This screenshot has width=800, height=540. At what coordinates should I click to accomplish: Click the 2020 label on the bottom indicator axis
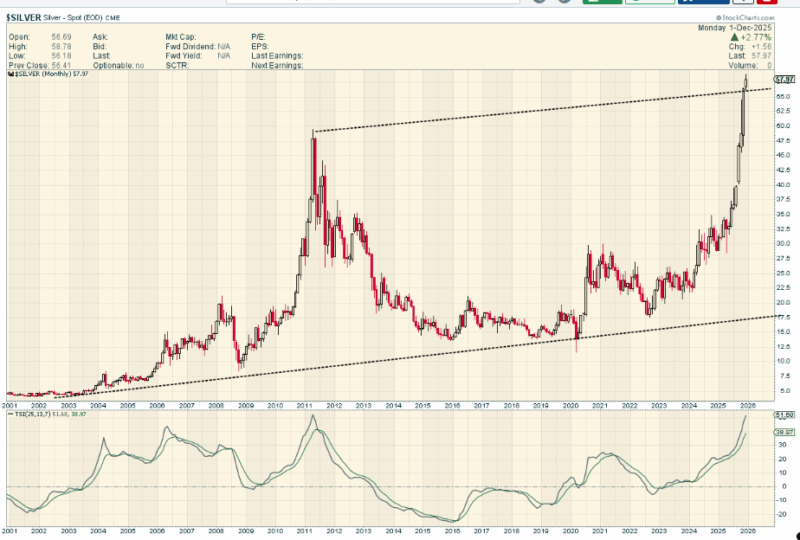(x=569, y=530)
